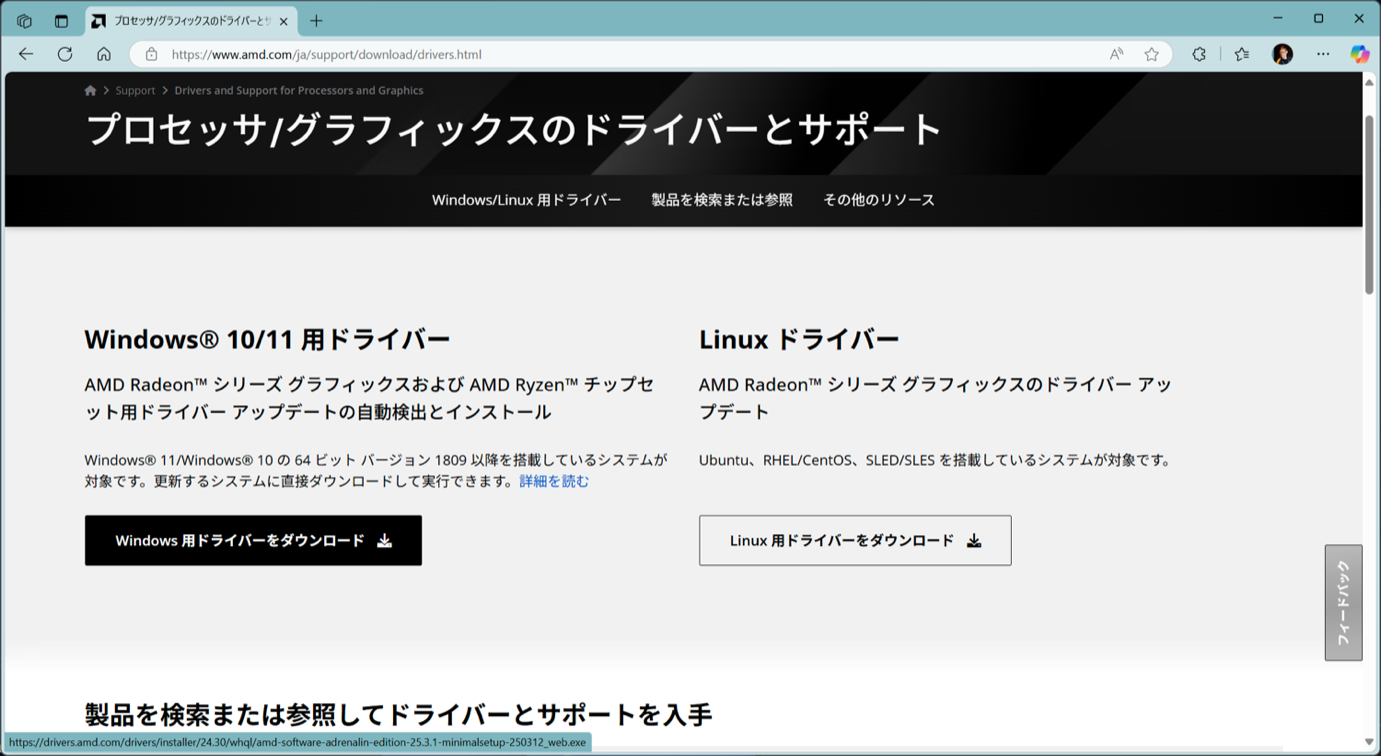Viewport: 1381px width, 756px height.
Task: Click Windows 用ドライバーをダウンロード button
Action: 253,540
